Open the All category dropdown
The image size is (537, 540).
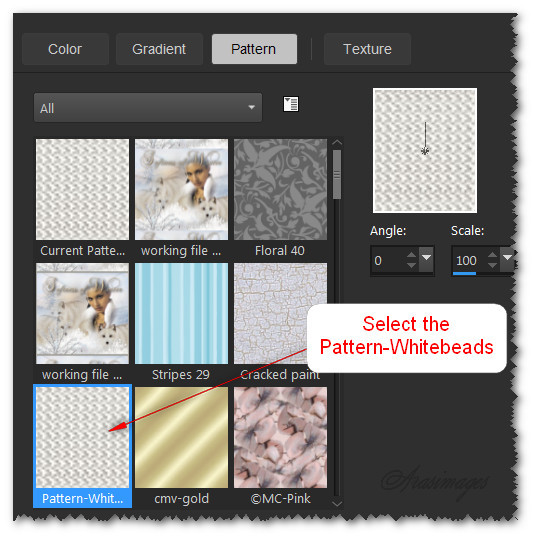point(148,107)
